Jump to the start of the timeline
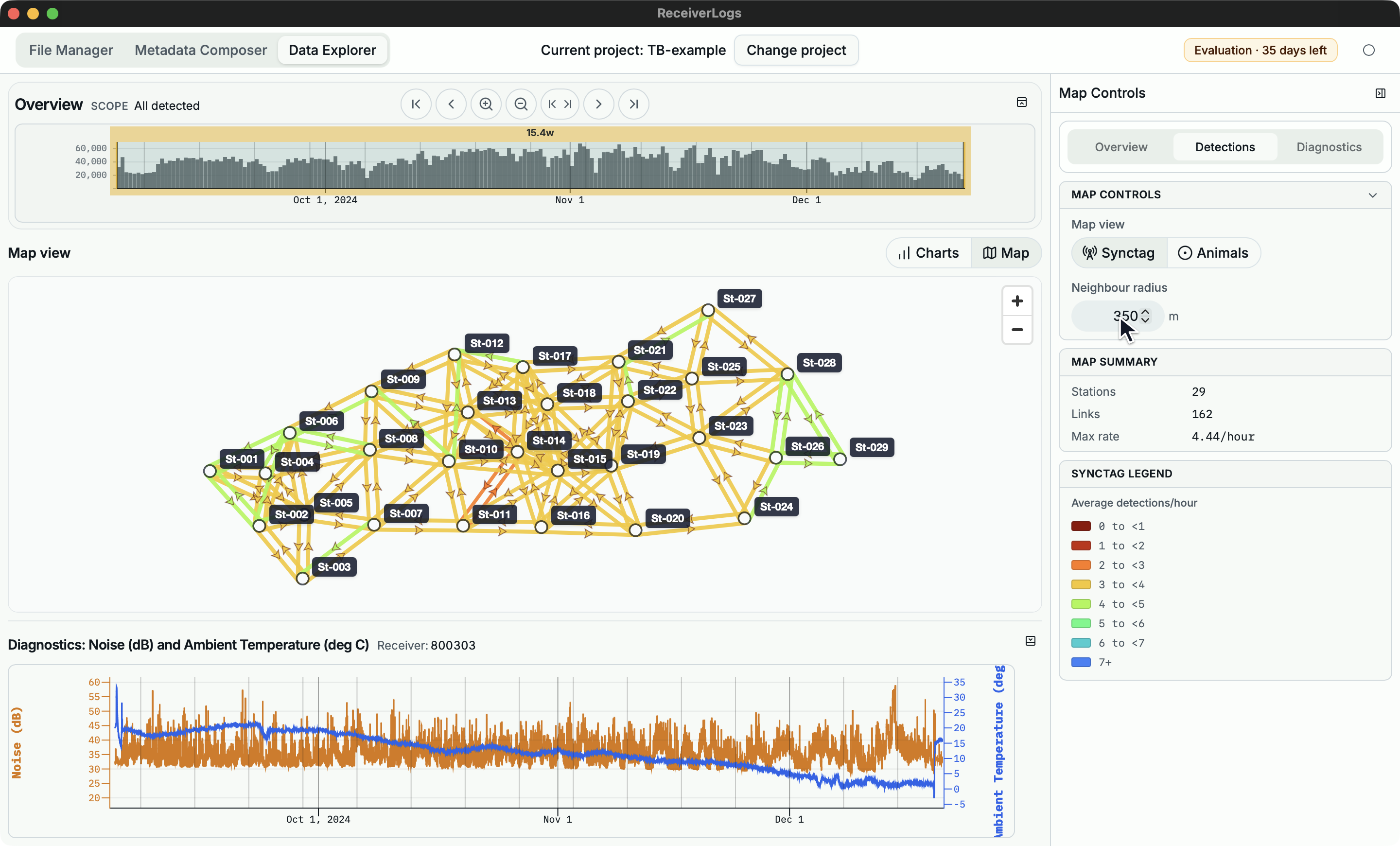Image resolution: width=1400 pixels, height=846 pixels. 416,104
